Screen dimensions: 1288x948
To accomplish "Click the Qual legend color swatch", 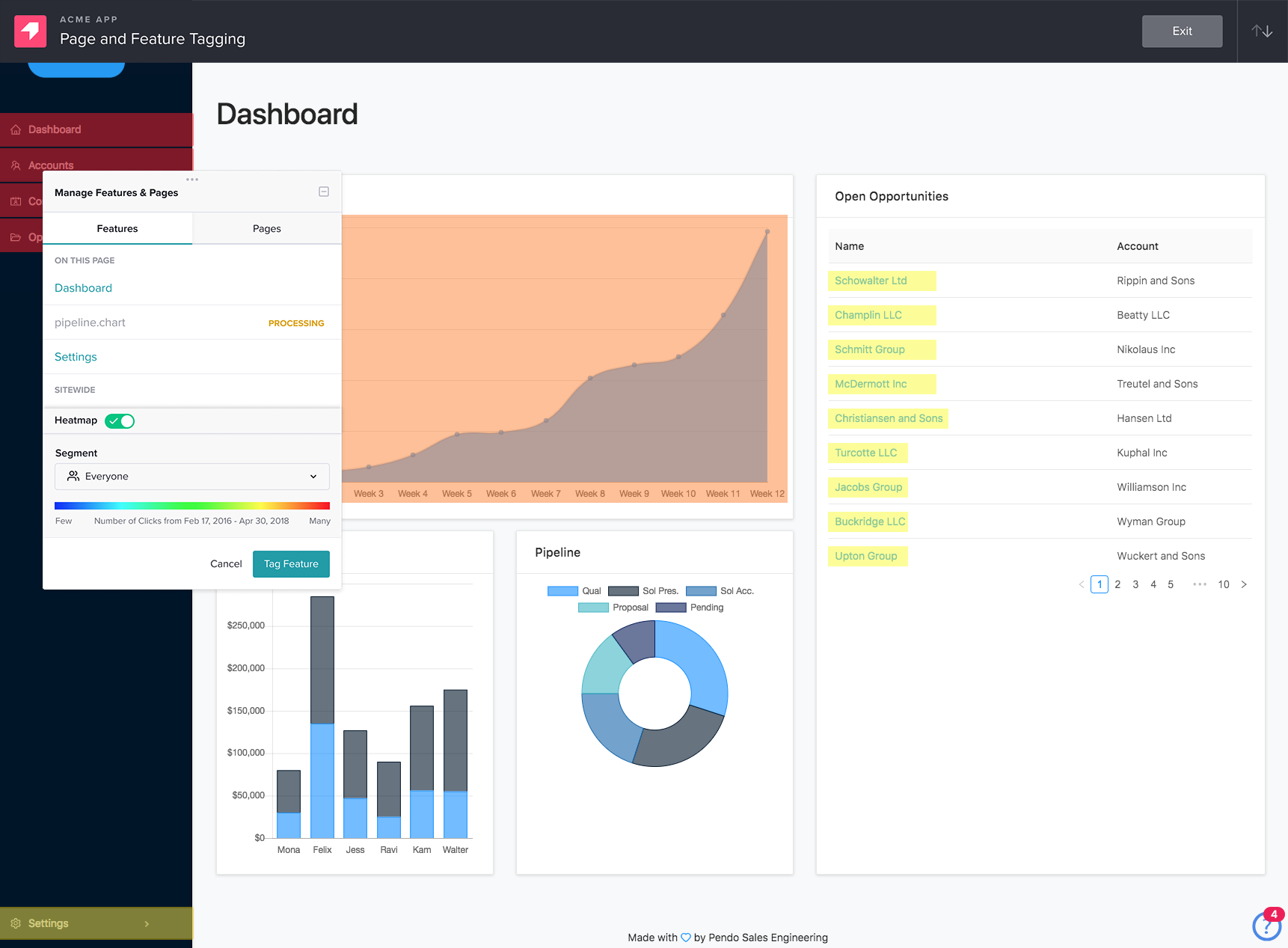I will [x=562, y=591].
